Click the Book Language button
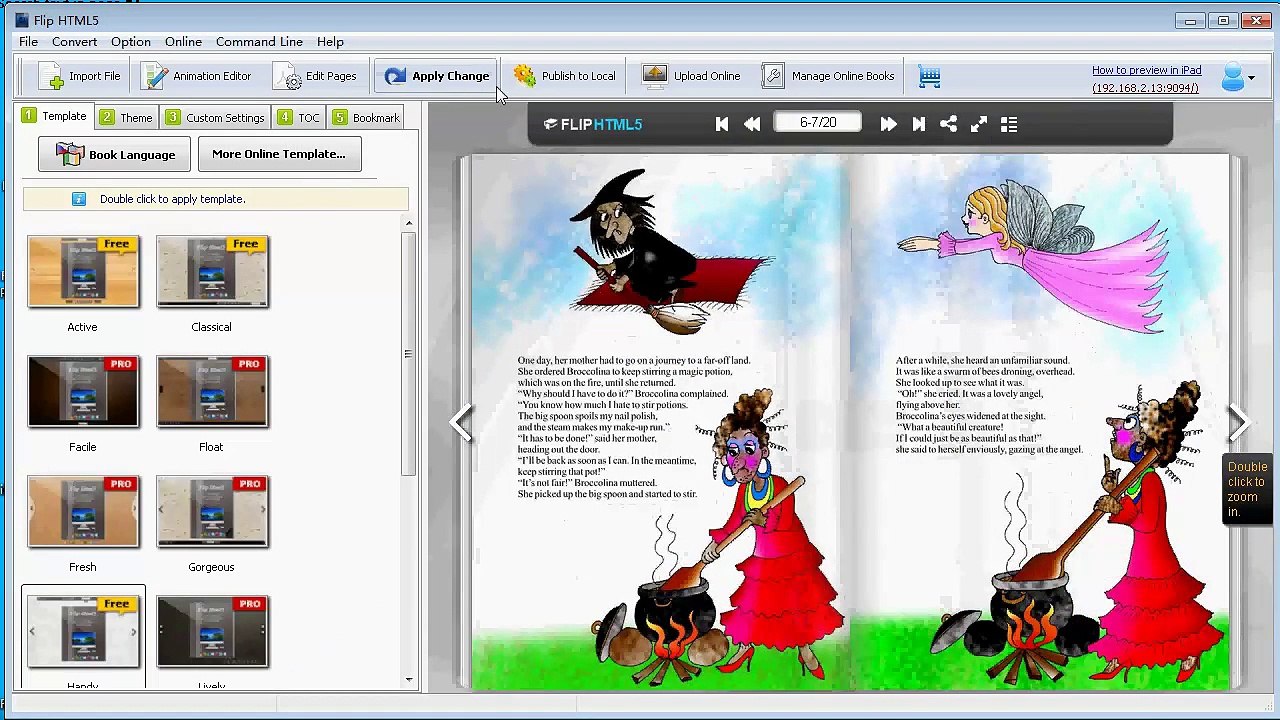 click(x=114, y=154)
